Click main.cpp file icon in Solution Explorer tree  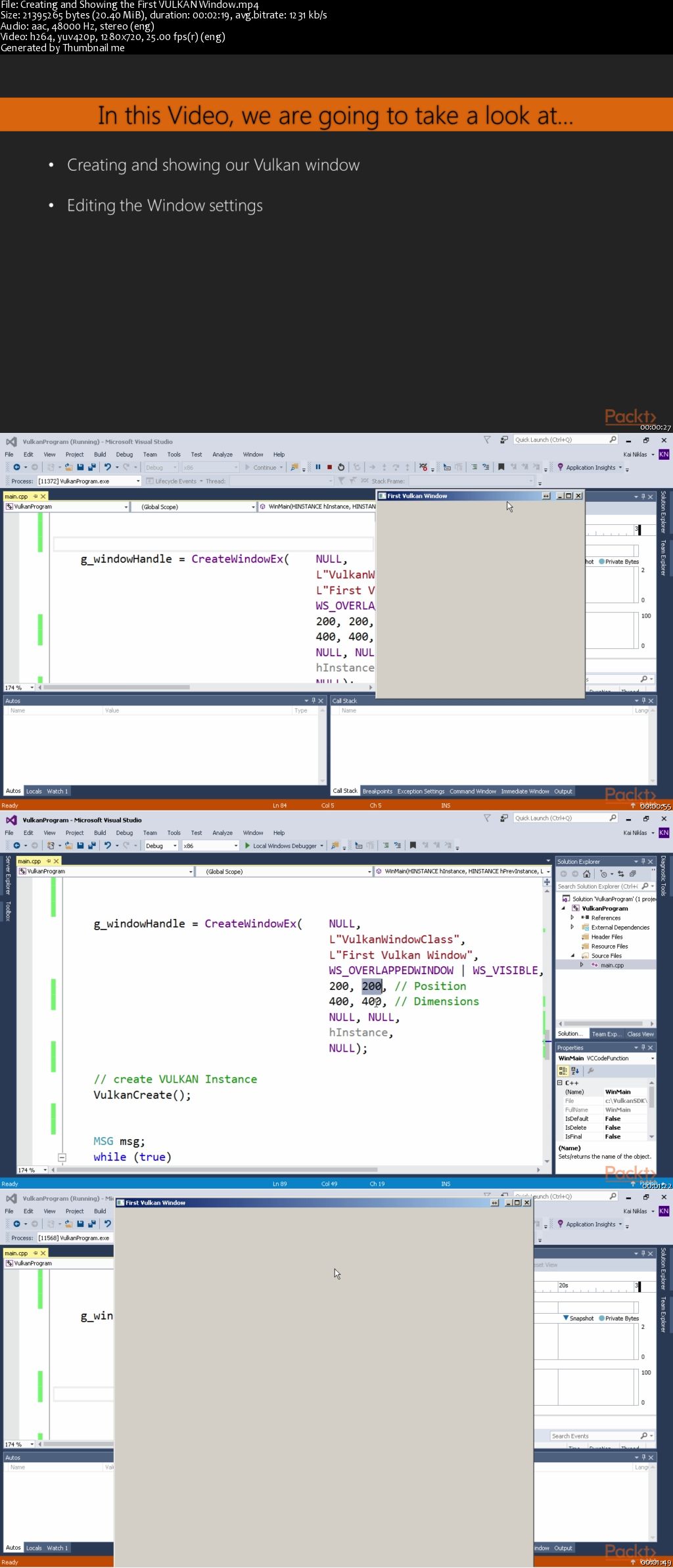point(594,965)
